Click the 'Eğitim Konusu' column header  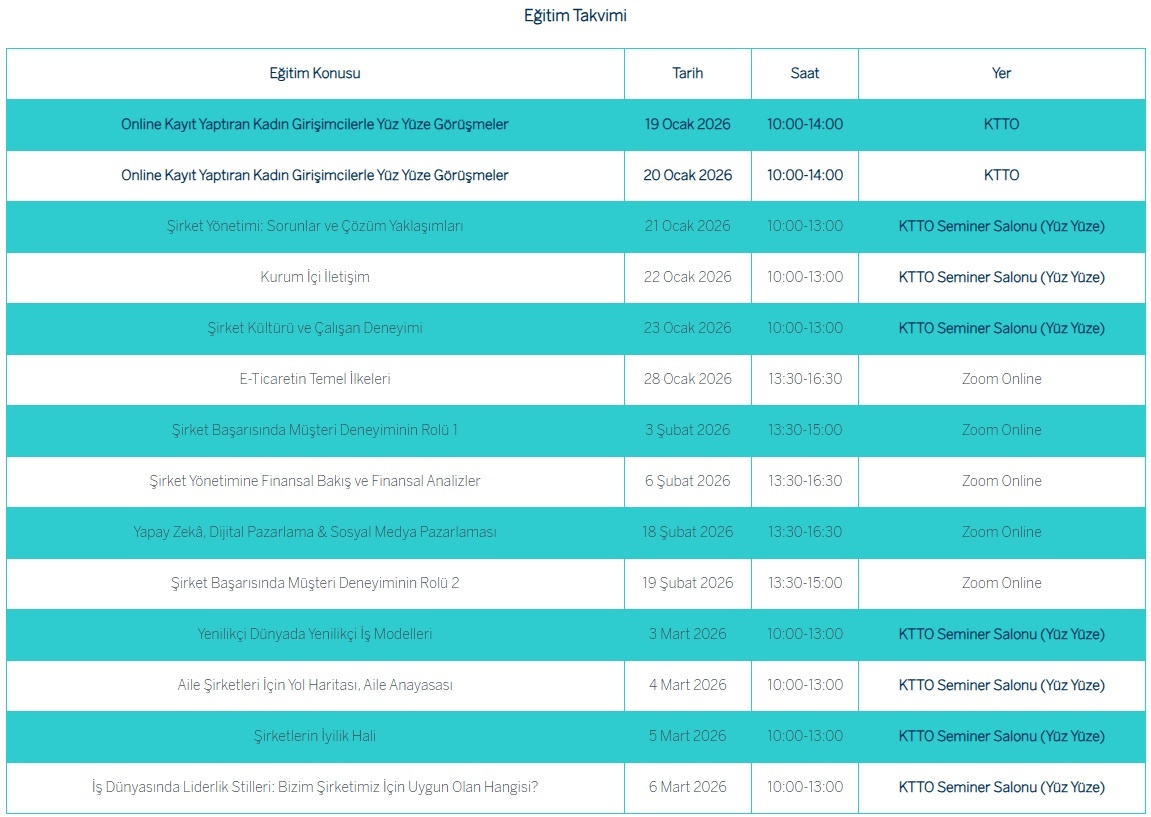(x=315, y=73)
